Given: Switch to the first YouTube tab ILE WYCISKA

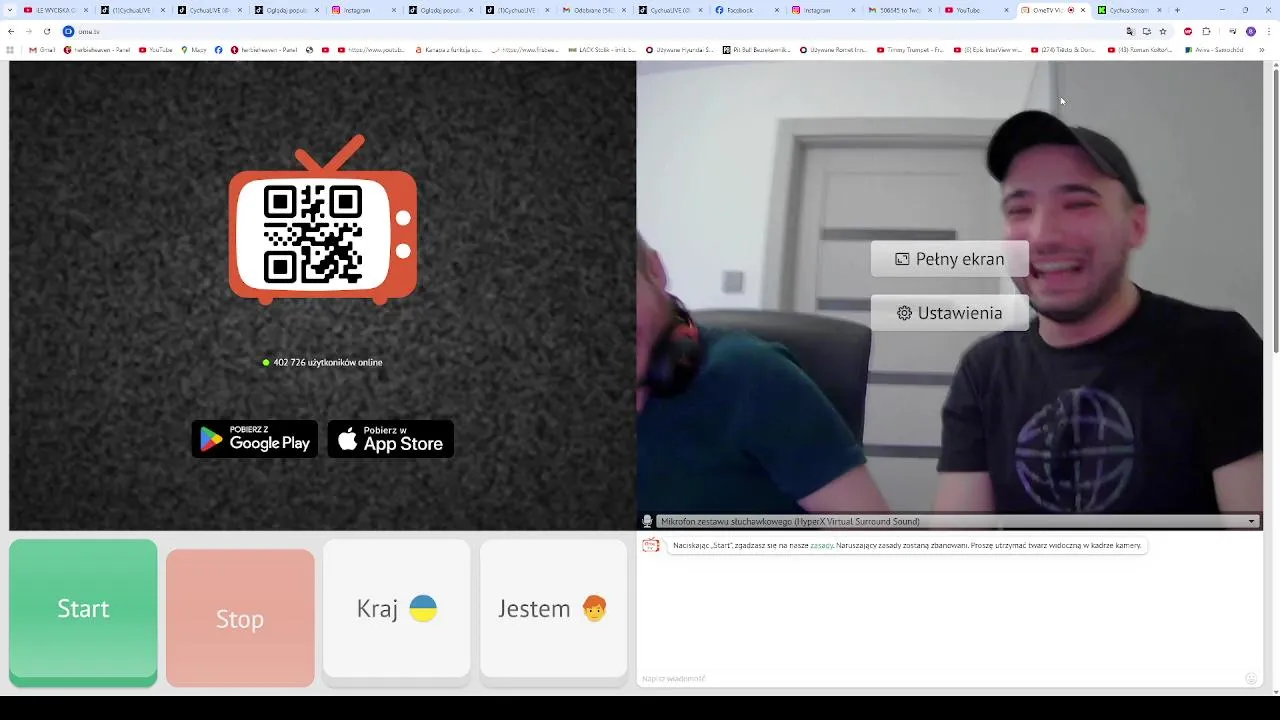Looking at the screenshot, I should [x=56, y=10].
